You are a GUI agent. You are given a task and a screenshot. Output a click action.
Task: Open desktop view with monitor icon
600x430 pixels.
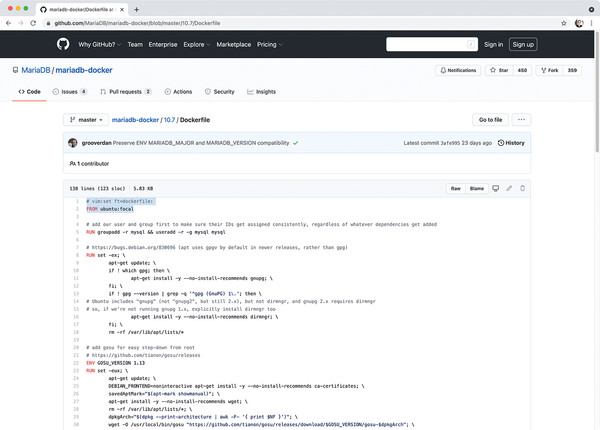[496, 188]
